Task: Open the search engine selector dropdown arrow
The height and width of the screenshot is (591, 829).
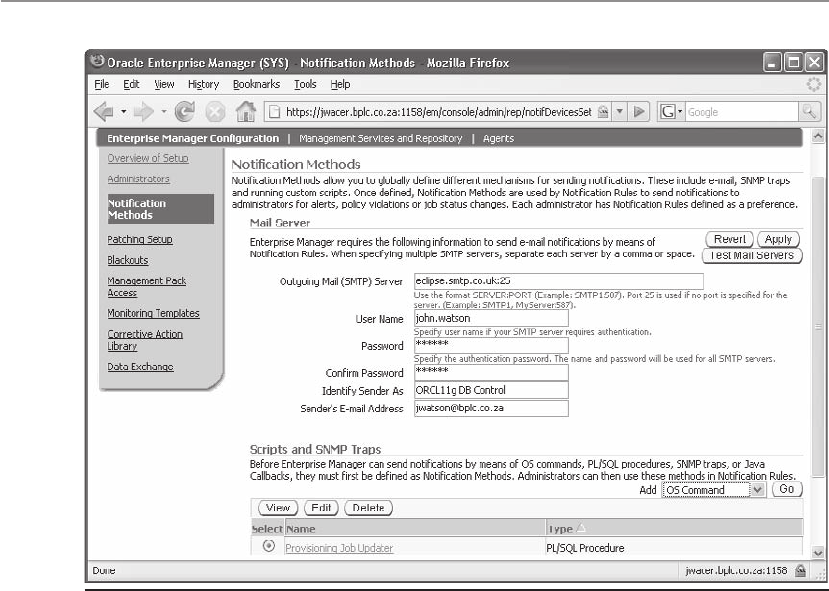Action: (680, 112)
